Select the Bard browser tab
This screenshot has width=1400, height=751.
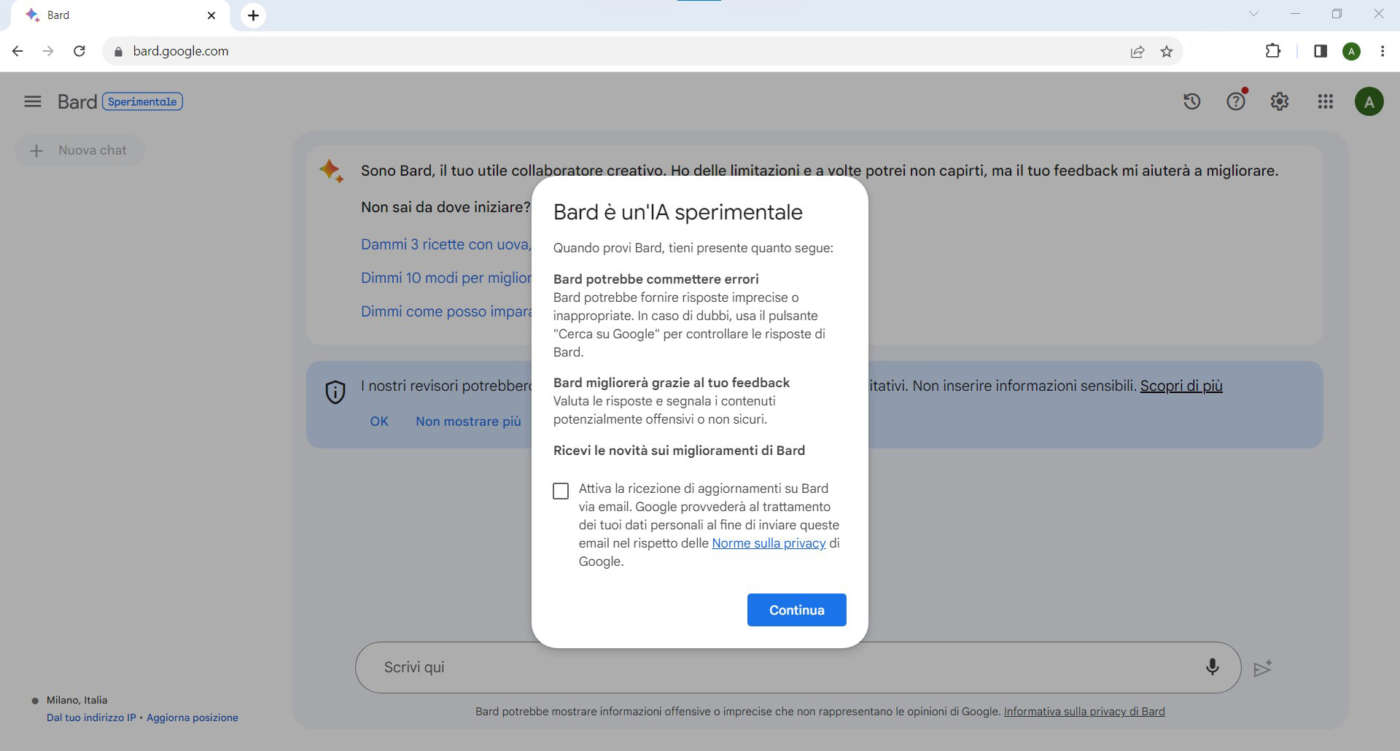tap(119, 15)
